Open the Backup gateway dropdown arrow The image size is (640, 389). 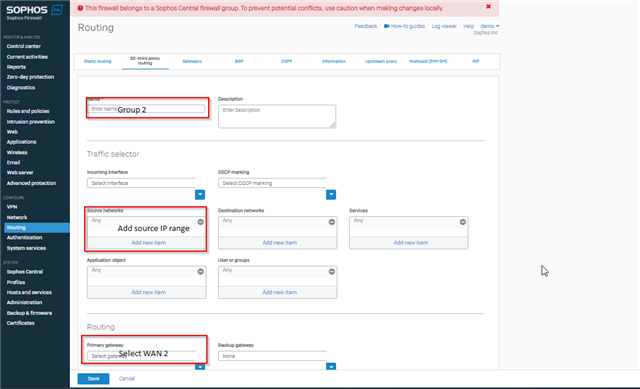(331, 366)
